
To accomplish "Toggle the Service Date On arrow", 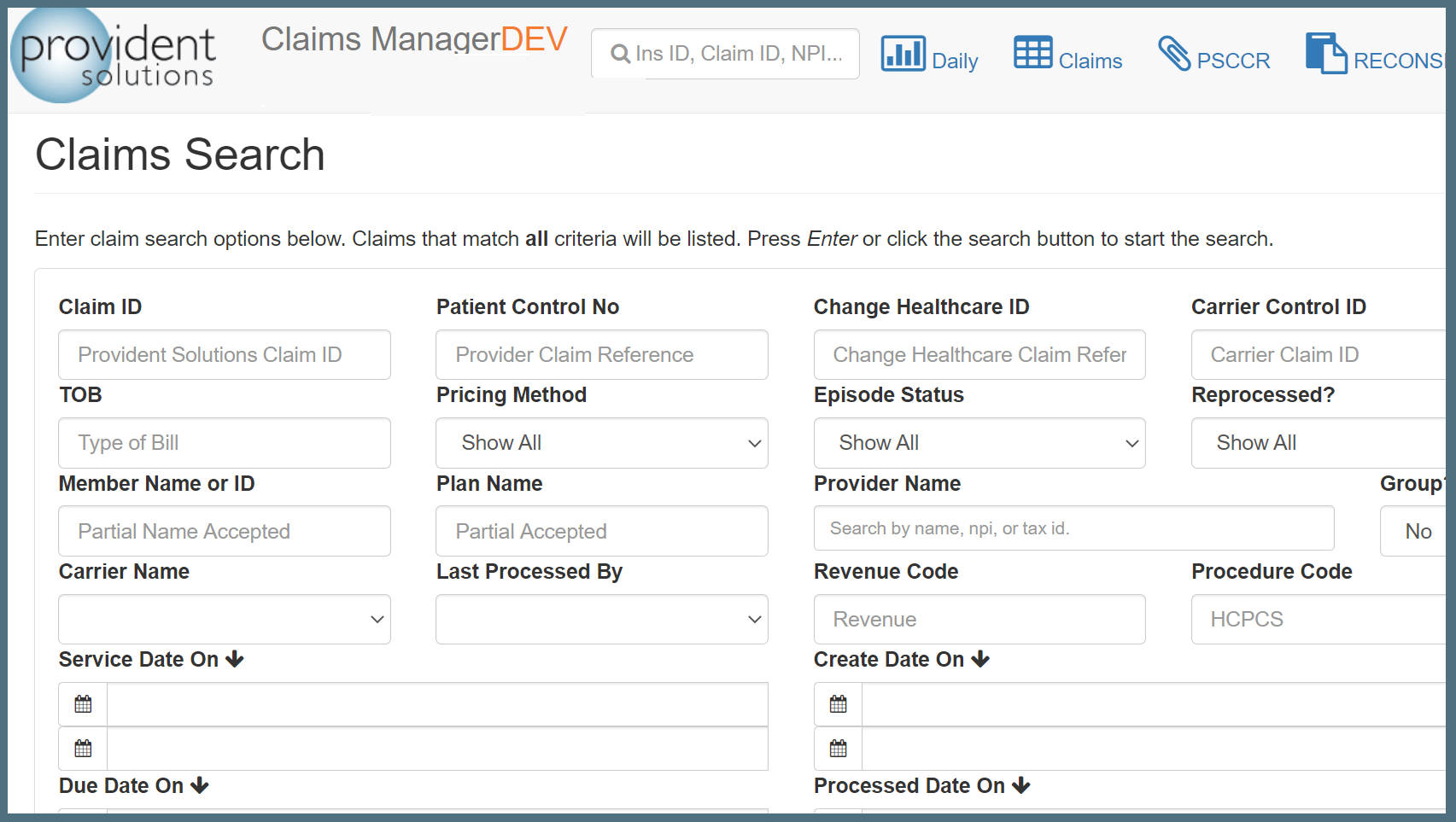I will [x=235, y=659].
